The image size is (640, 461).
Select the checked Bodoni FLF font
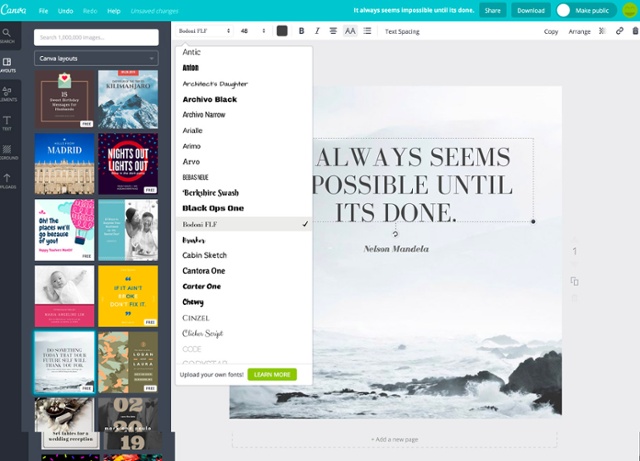click(244, 224)
